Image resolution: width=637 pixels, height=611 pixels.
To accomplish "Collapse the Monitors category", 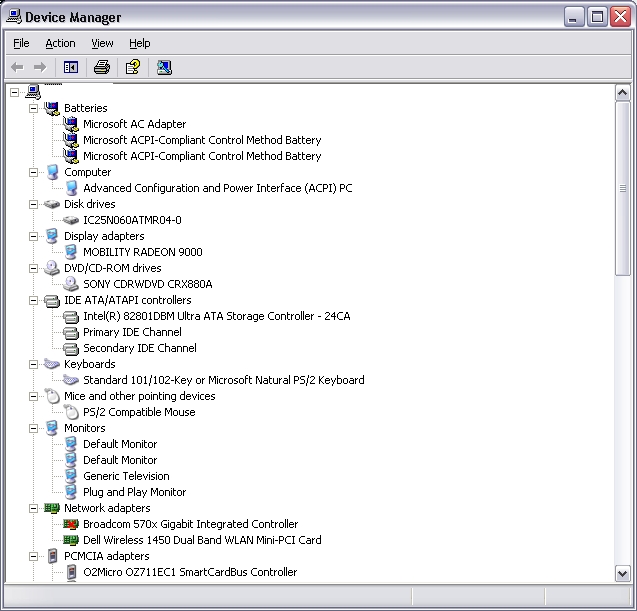I will pyautogui.click(x=33, y=428).
